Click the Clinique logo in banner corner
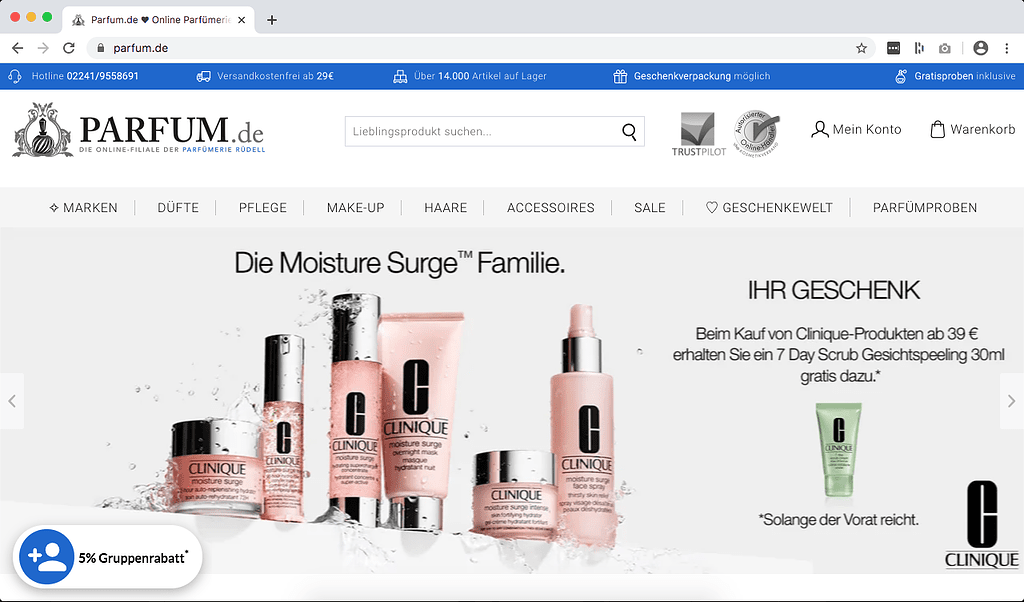 click(x=982, y=524)
